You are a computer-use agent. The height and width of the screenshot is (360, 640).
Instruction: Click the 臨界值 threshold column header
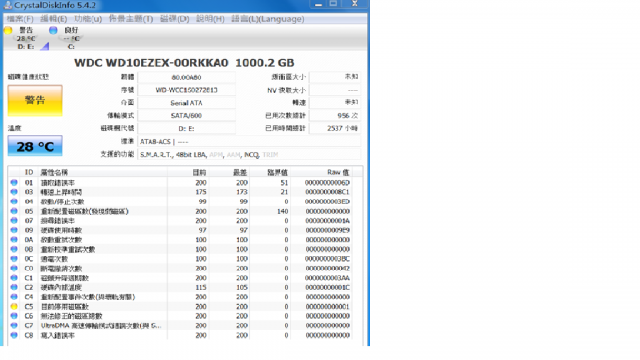click(x=270, y=172)
